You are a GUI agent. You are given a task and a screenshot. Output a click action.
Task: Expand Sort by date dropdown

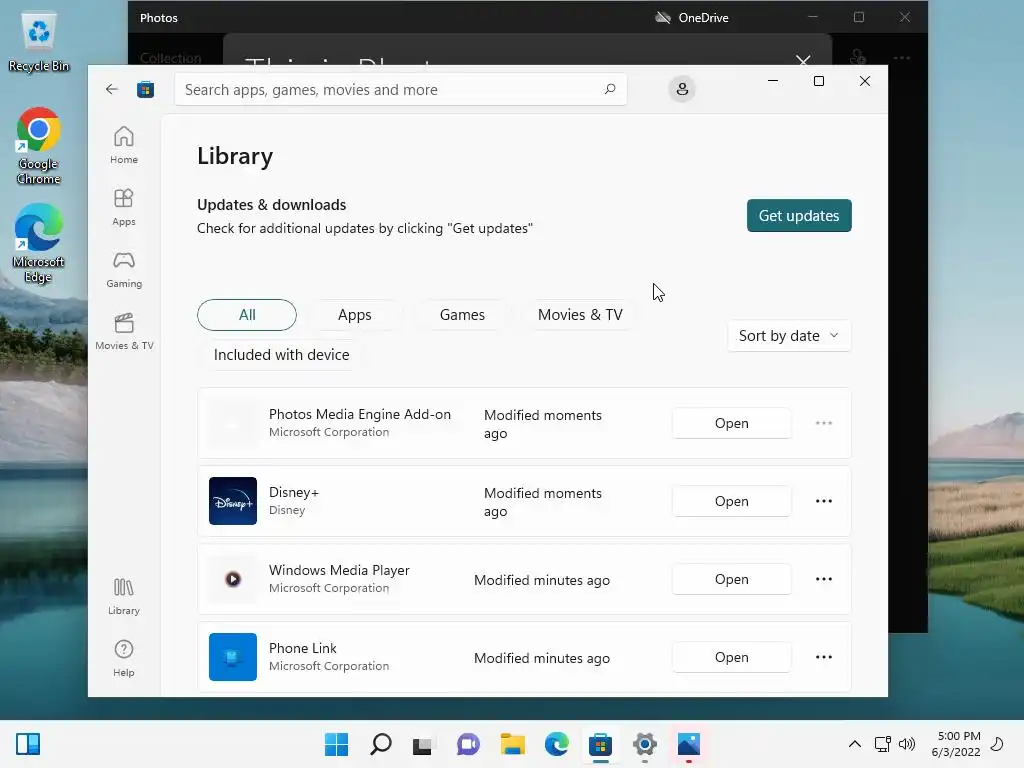click(x=789, y=336)
